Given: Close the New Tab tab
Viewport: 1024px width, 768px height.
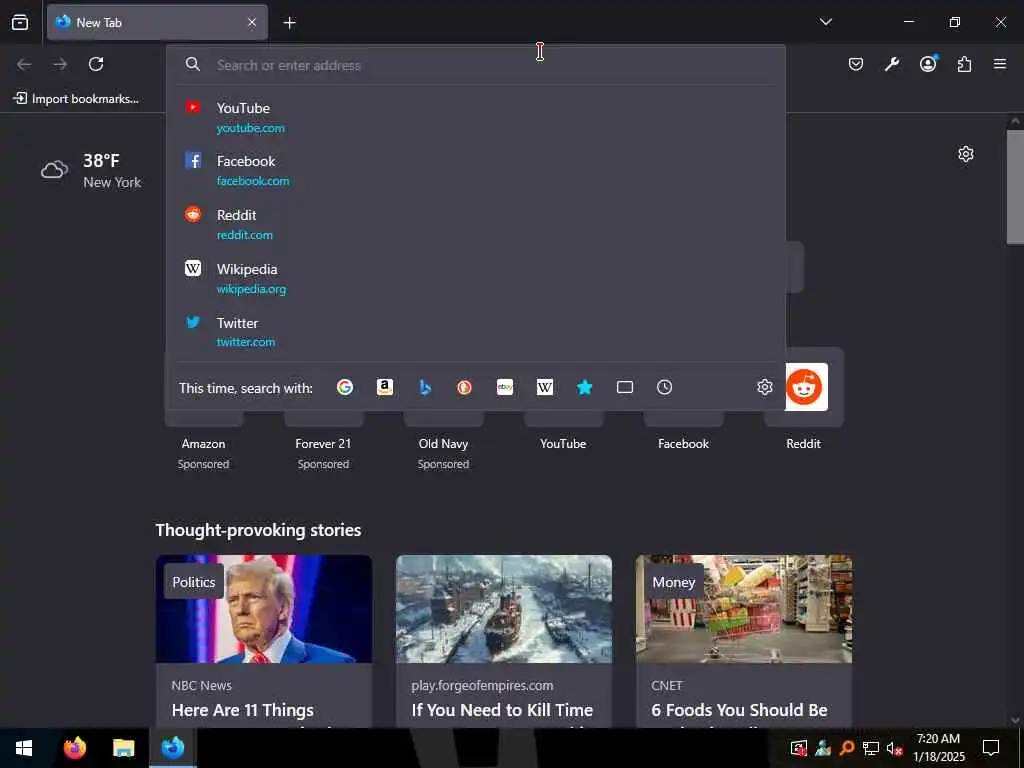Looking at the screenshot, I should (252, 22).
